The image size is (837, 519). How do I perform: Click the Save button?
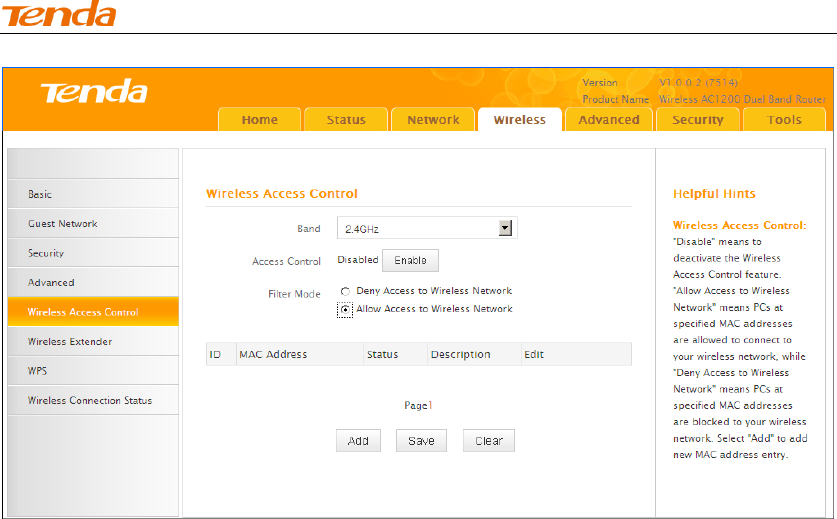point(421,441)
